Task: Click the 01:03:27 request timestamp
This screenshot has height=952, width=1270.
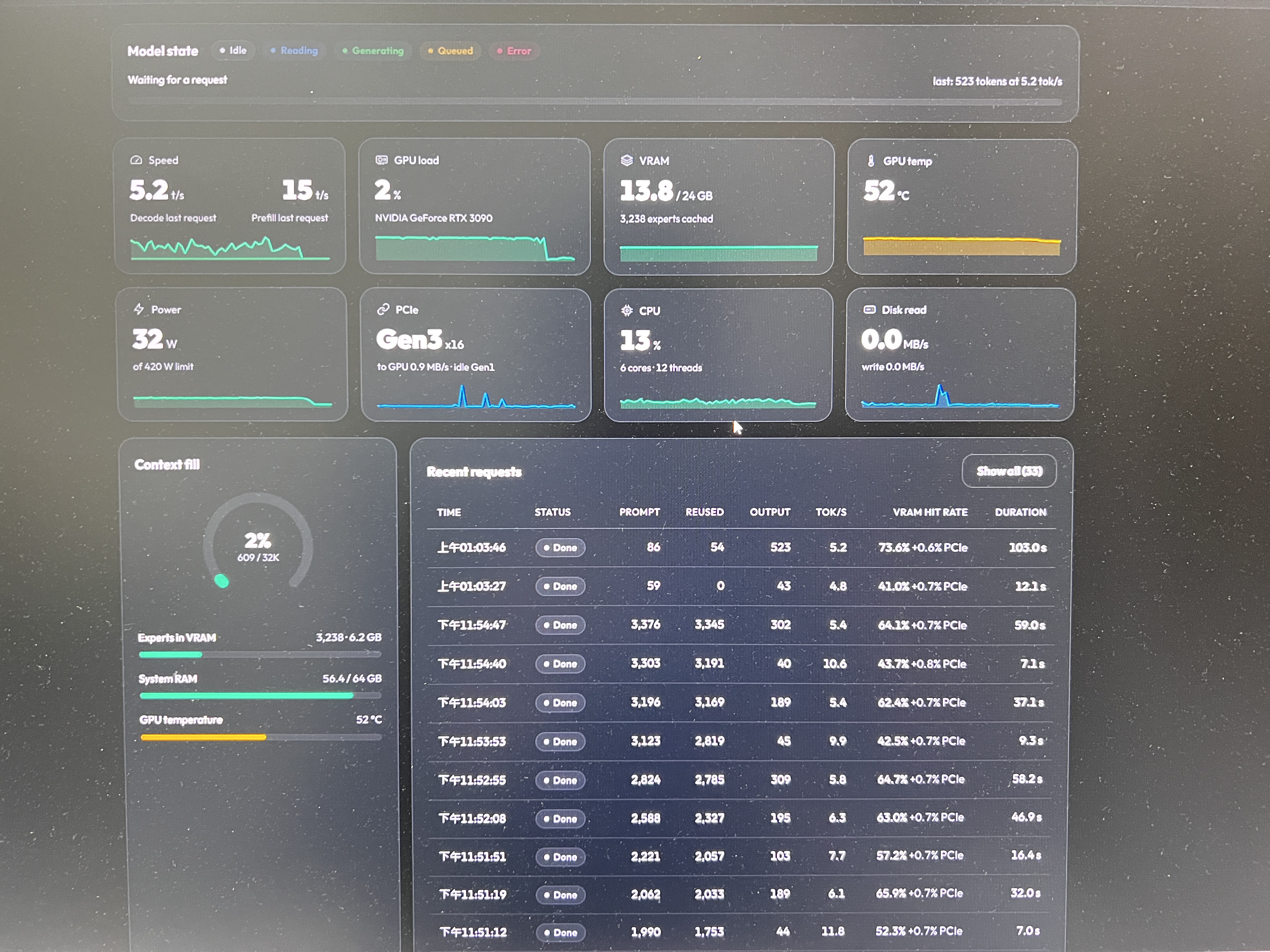Action: pyautogui.click(x=472, y=586)
